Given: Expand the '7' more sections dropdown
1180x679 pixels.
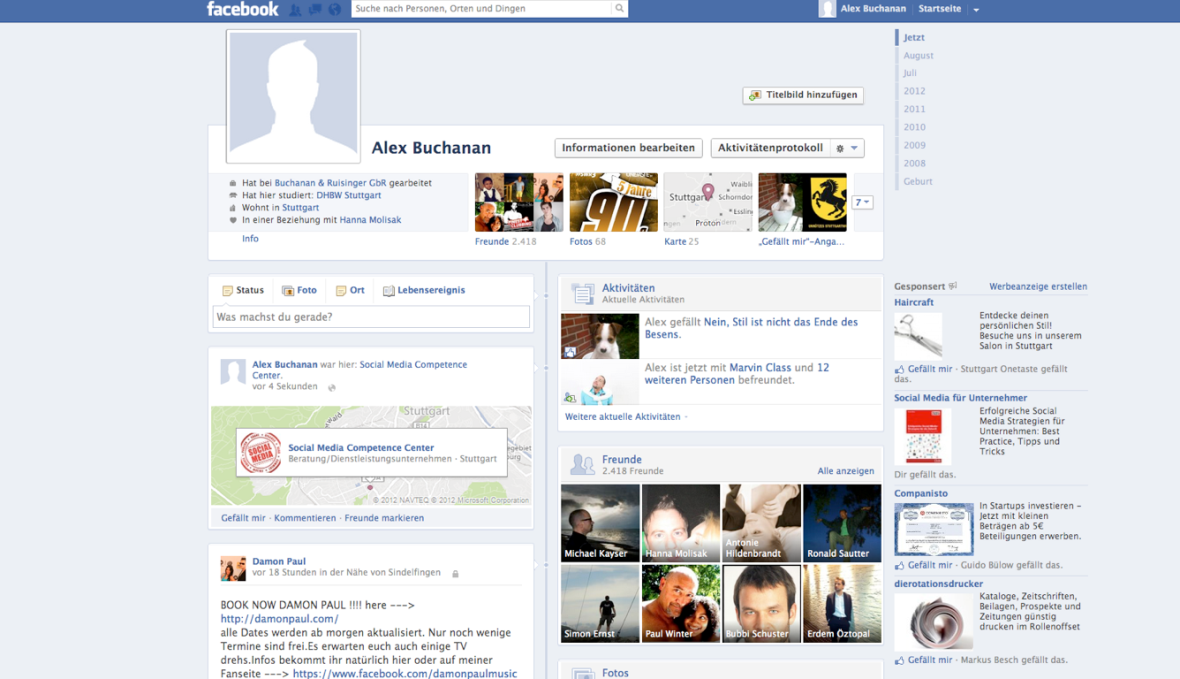Looking at the screenshot, I should (x=862, y=202).
